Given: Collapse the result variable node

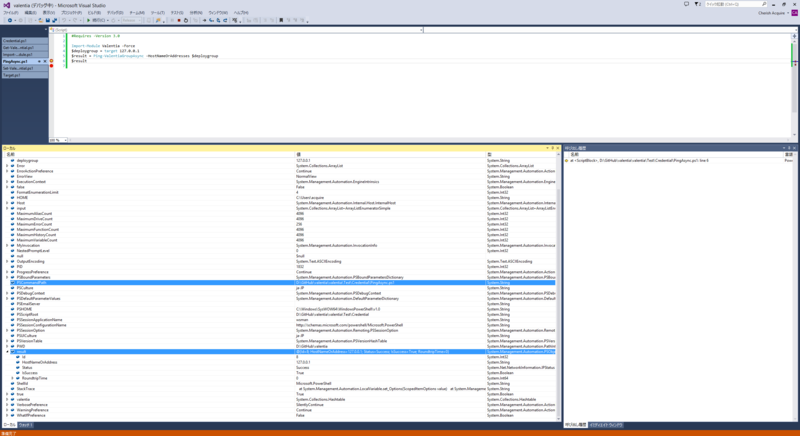Looking at the screenshot, I should (x=7, y=351).
